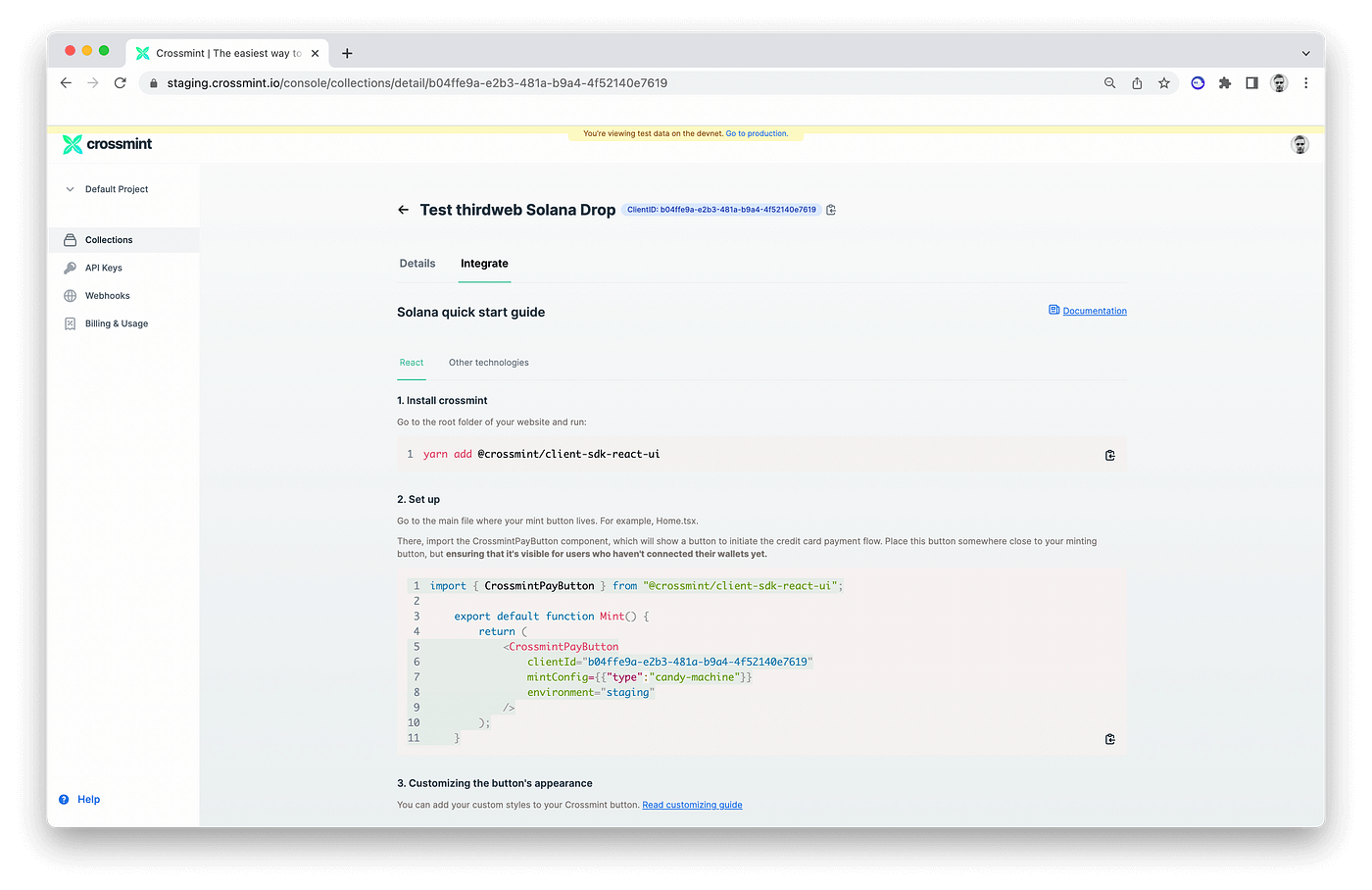Click the yarn add command text
Screen dimensions: 1372x890
click(541, 455)
